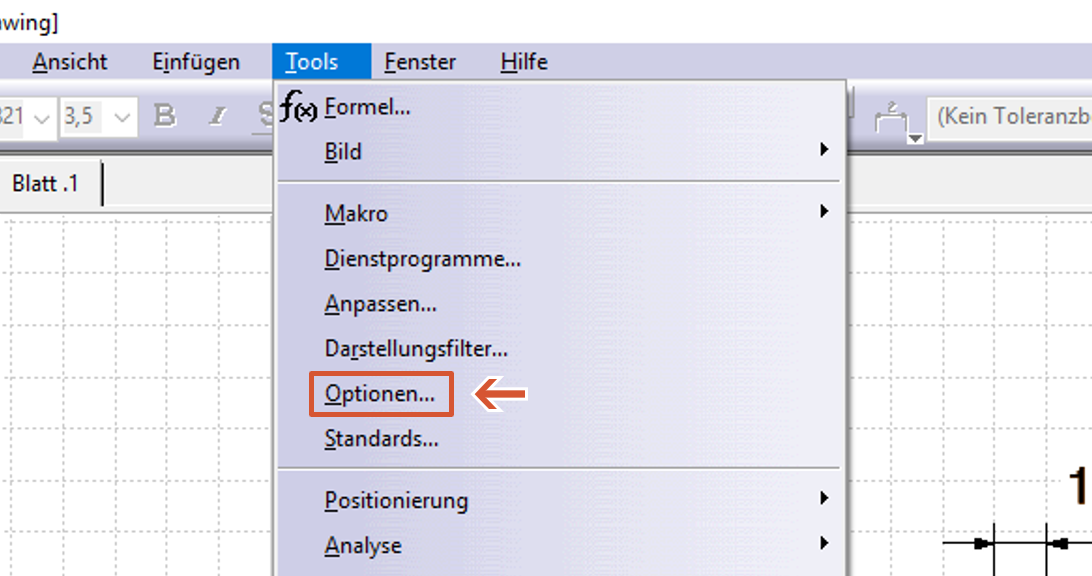Click the Italic formatting icon
This screenshot has height=576, width=1092.
pyautogui.click(x=217, y=116)
